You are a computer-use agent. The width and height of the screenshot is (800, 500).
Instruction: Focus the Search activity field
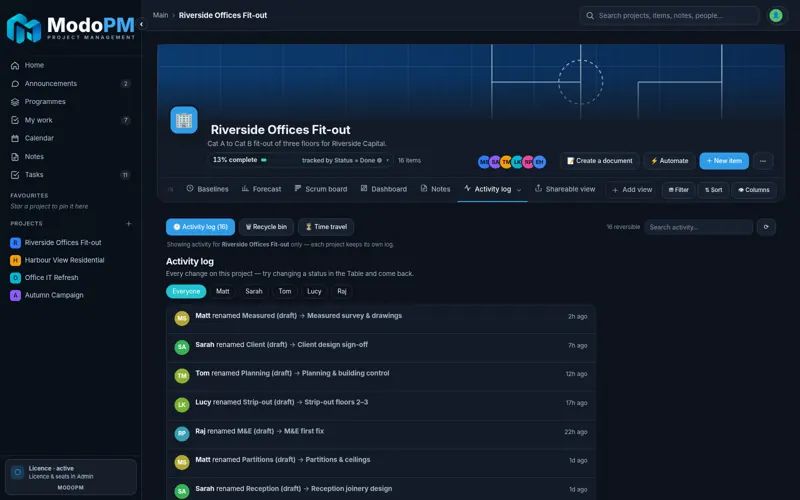click(x=698, y=227)
